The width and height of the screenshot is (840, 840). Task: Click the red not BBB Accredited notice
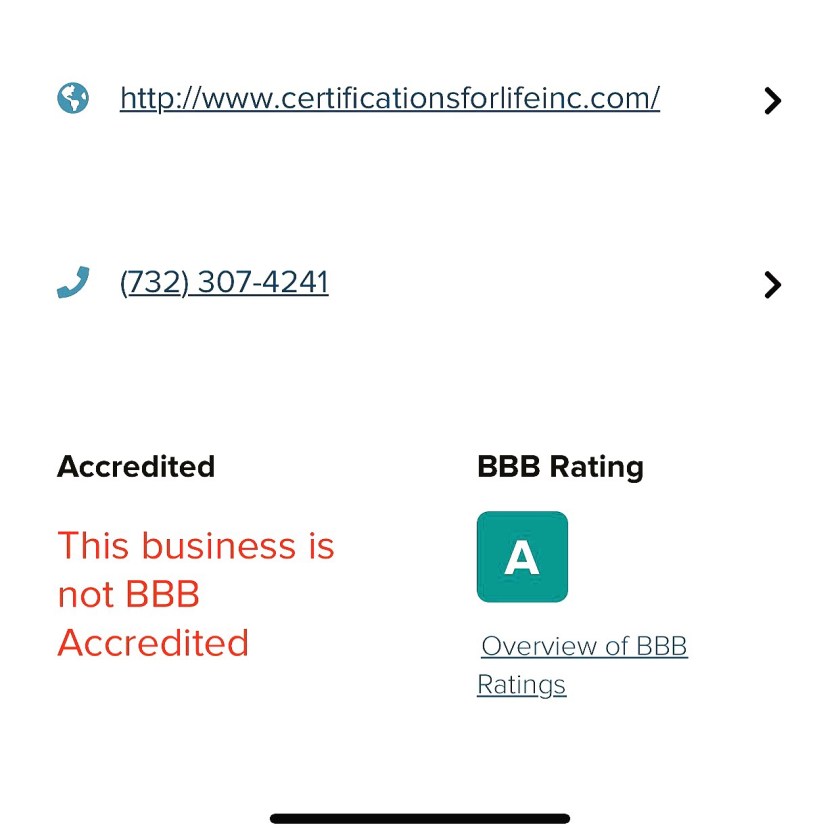196,594
